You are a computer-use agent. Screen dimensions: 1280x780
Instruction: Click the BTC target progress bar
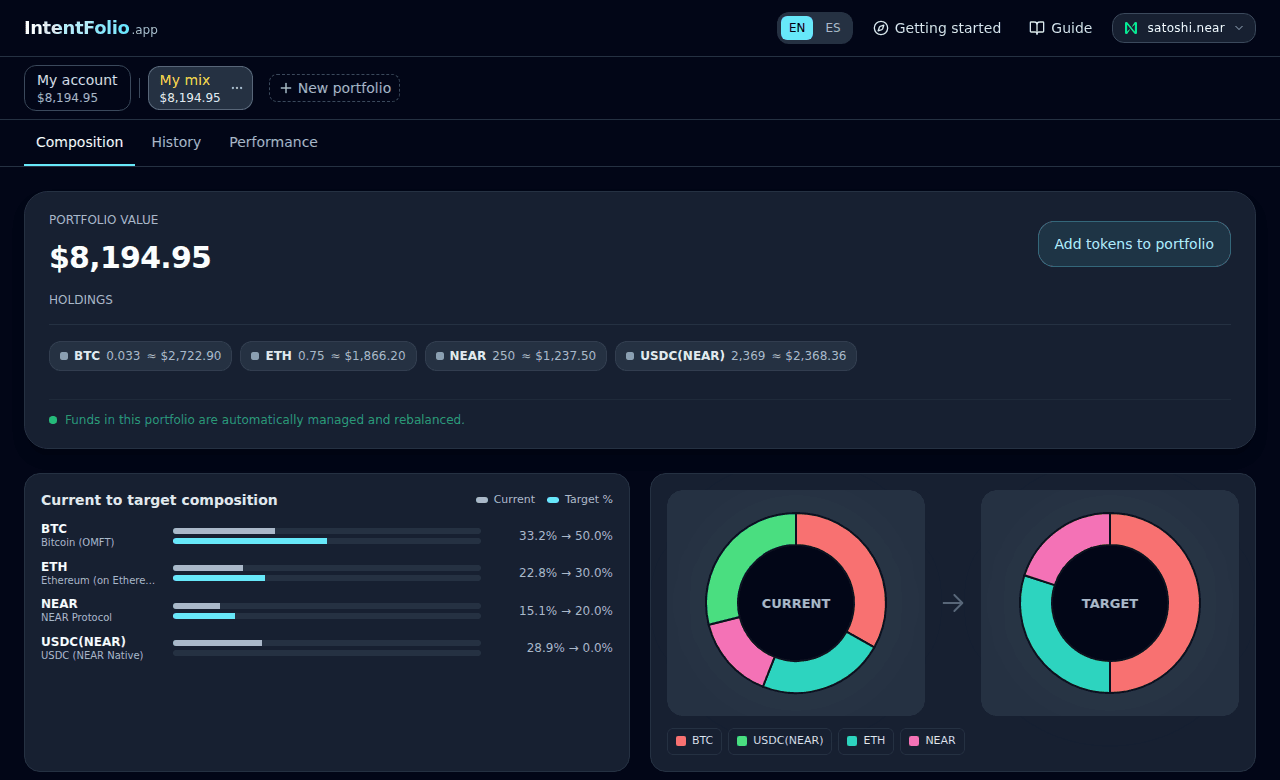click(327, 541)
